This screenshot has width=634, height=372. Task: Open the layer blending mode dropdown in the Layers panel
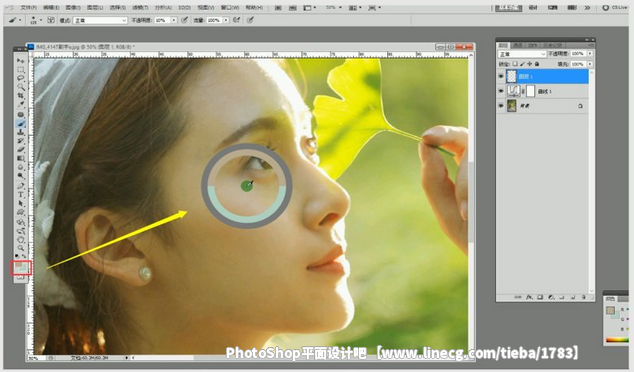coord(522,54)
